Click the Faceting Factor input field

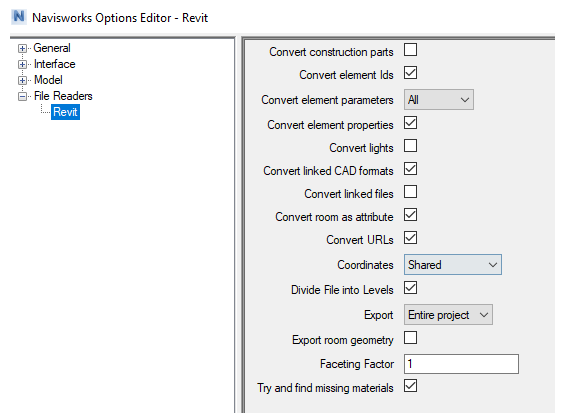click(x=461, y=364)
